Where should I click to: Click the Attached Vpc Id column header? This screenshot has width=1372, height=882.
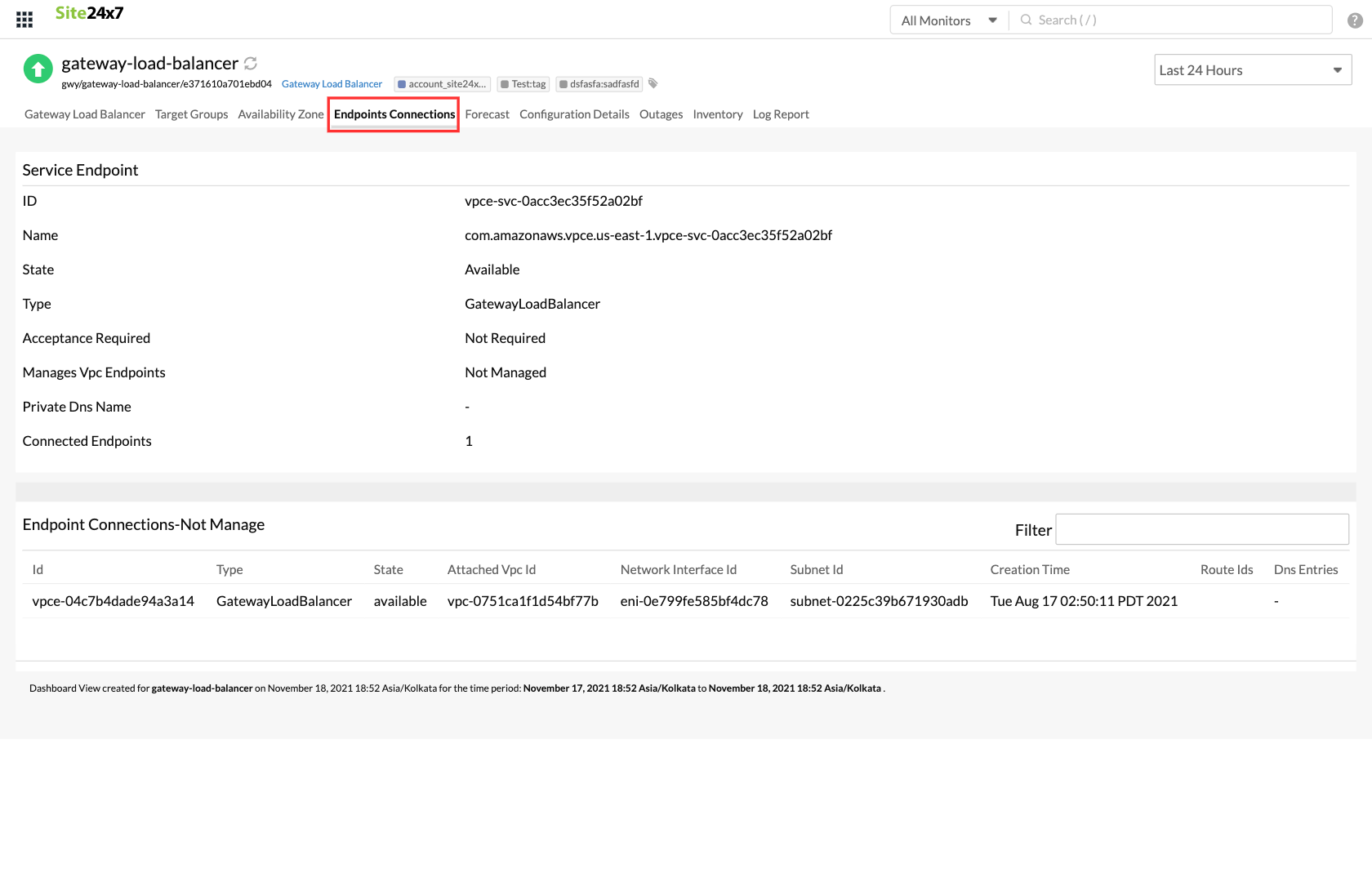(x=492, y=570)
